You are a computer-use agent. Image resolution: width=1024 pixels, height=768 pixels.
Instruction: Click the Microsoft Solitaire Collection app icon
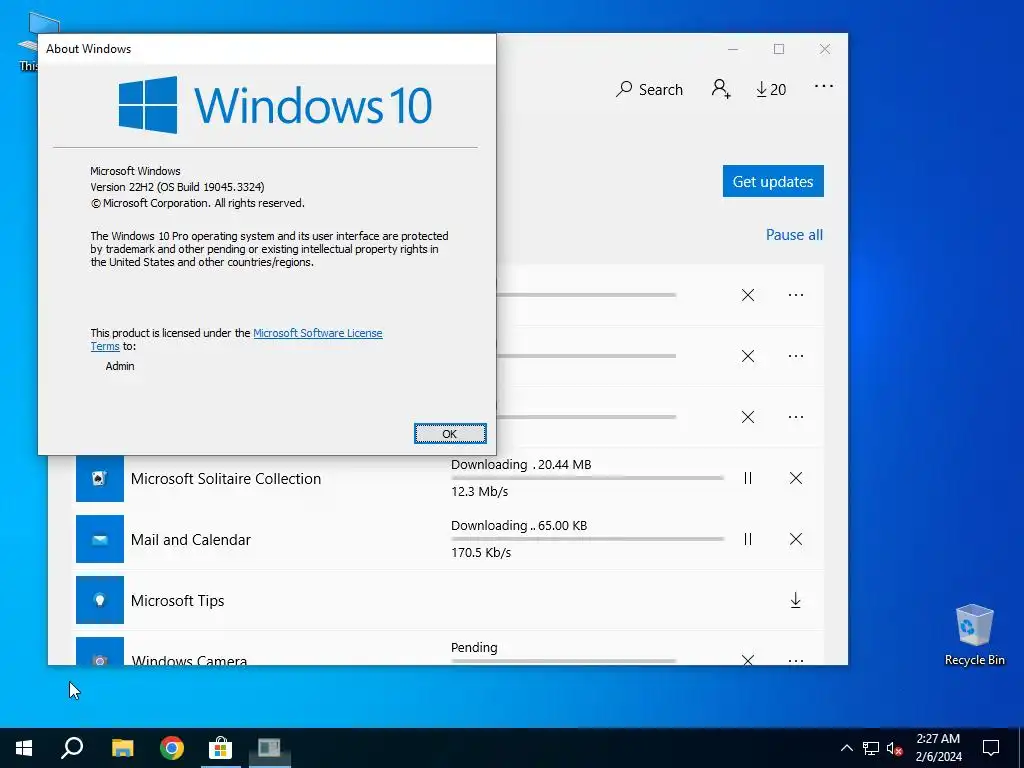tap(100, 478)
